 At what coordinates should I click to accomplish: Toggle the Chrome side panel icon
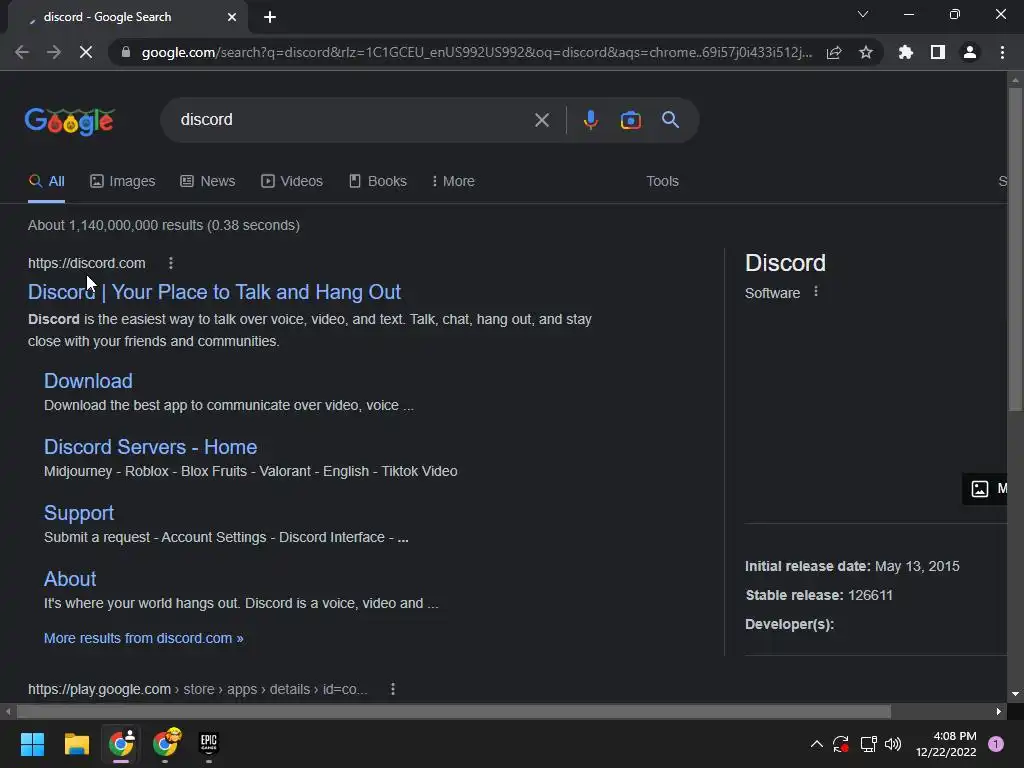click(x=938, y=52)
